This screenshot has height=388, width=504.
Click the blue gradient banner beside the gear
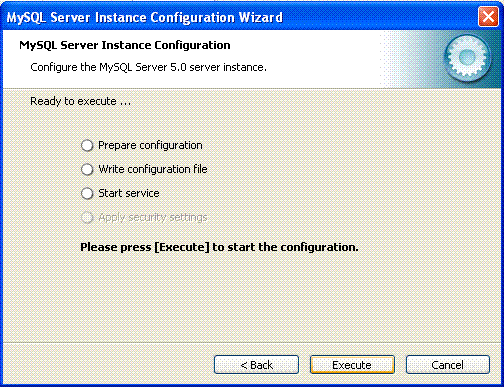tap(412, 59)
